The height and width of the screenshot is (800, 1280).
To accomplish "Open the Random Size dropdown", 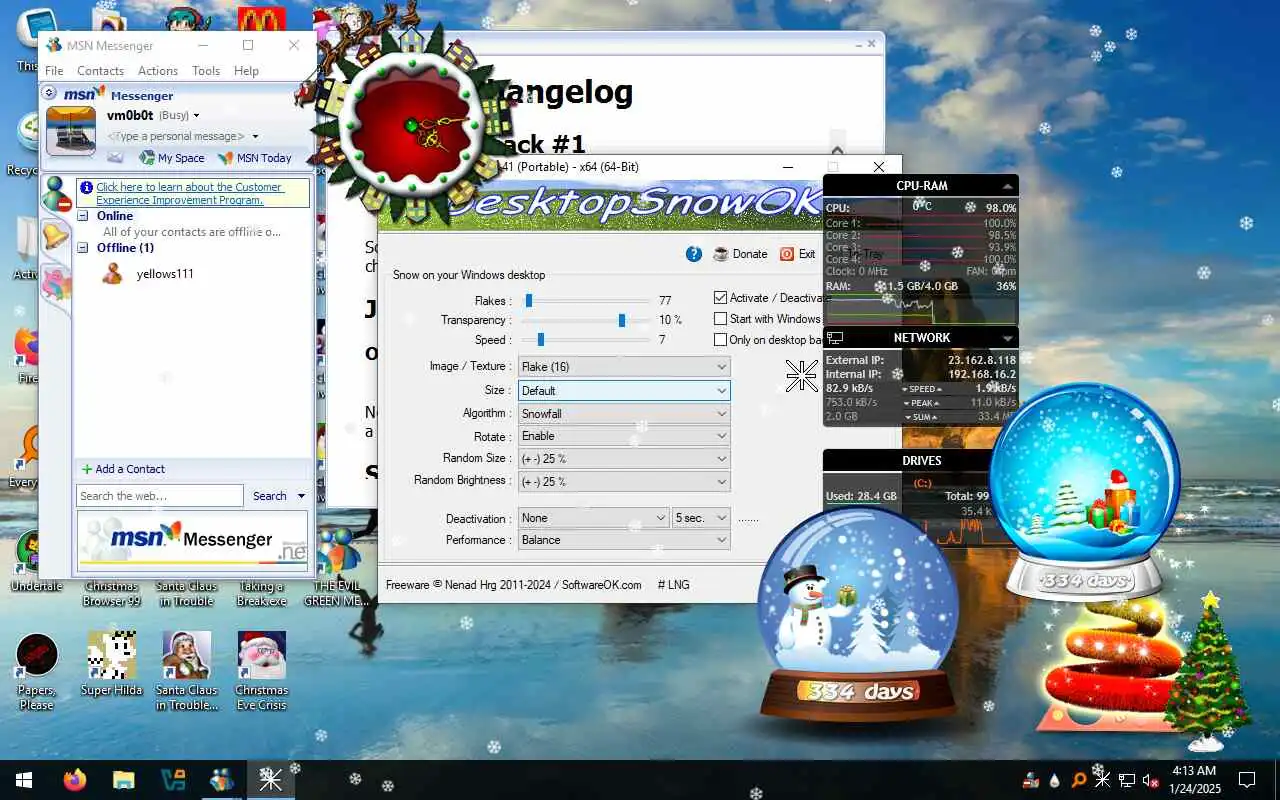I will click(x=624, y=459).
